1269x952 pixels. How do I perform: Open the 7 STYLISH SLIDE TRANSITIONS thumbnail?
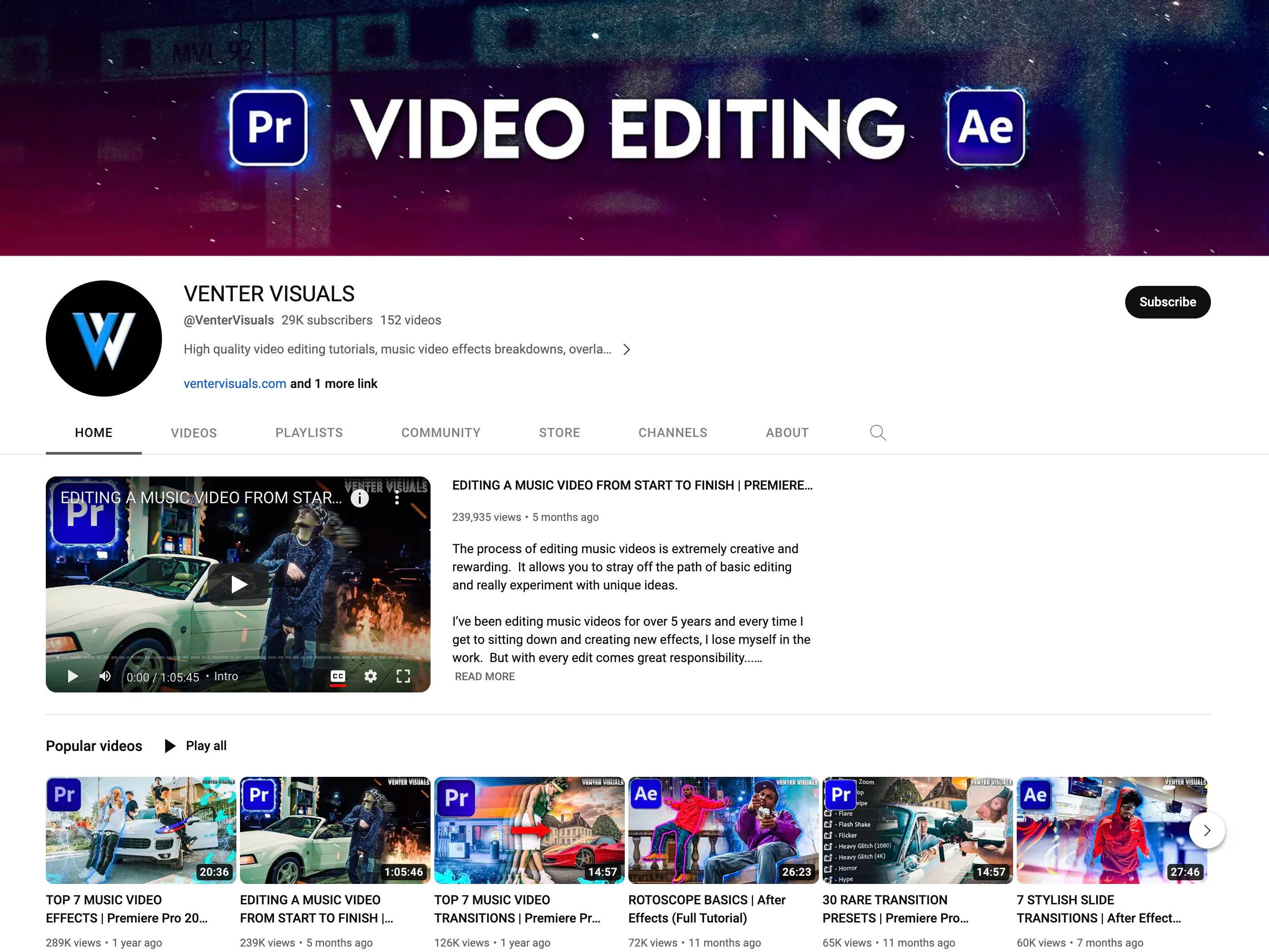[1112, 830]
